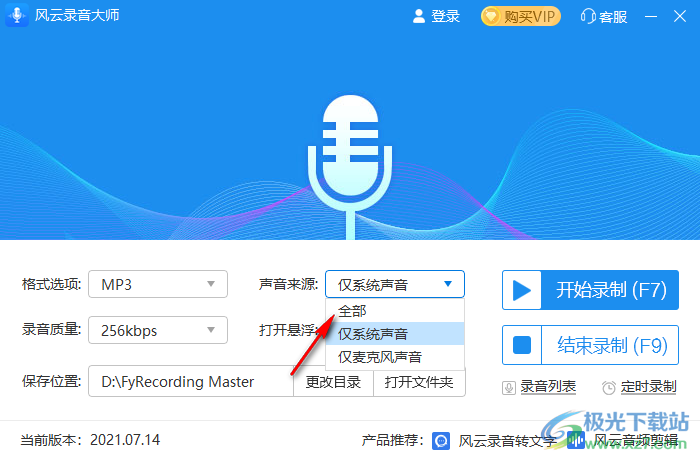Close the 风云录音大师 window
Screen dimensions: 700x460
680,17
